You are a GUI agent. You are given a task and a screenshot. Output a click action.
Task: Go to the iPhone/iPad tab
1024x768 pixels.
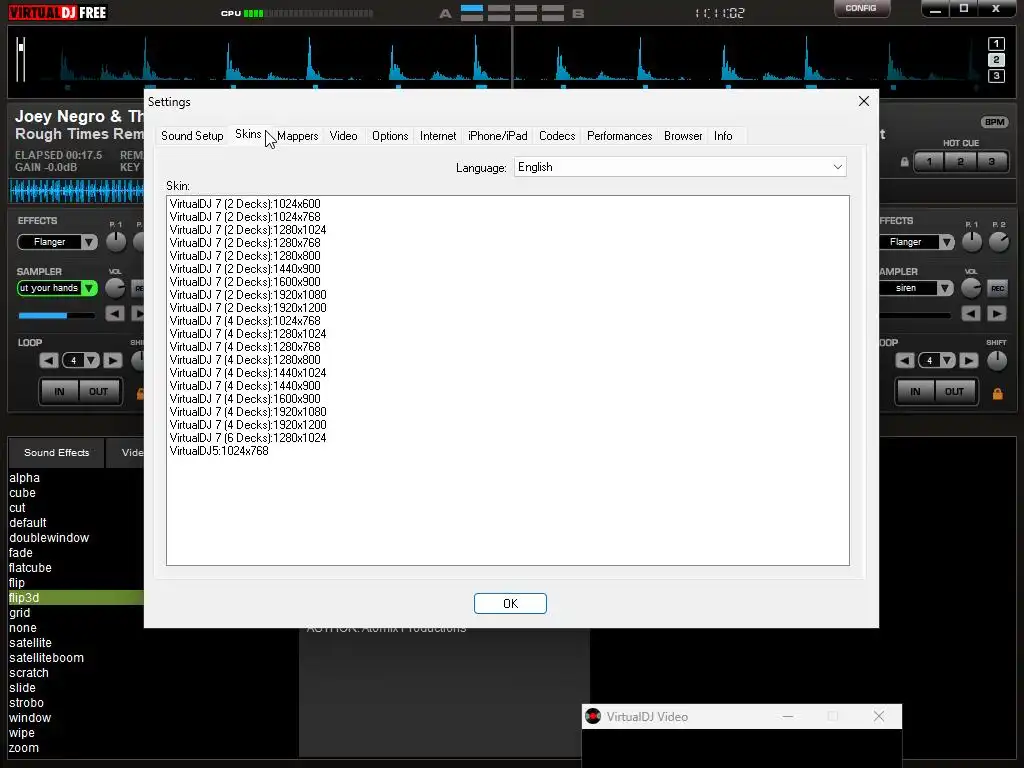click(498, 136)
